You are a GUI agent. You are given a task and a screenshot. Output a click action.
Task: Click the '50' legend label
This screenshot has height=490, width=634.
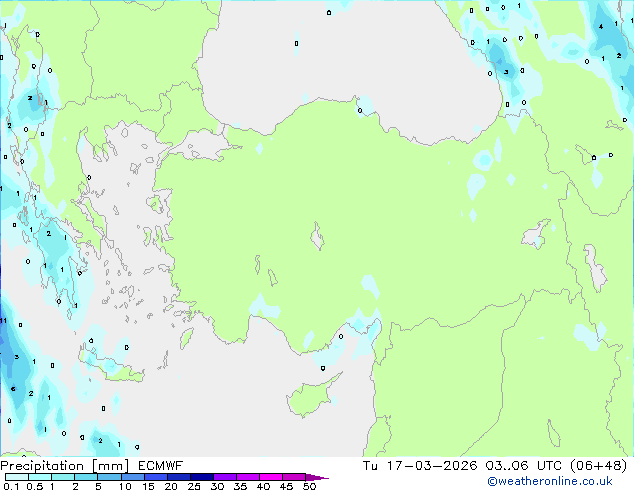click(309, 486)
